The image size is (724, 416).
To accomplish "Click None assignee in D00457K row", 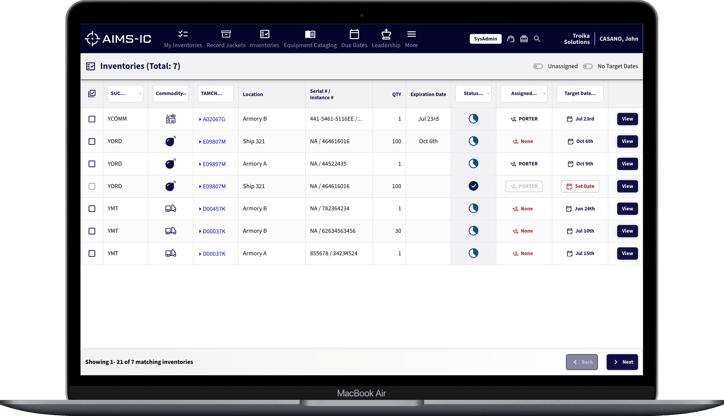I will pyautogui.click(x=523, y=209).
